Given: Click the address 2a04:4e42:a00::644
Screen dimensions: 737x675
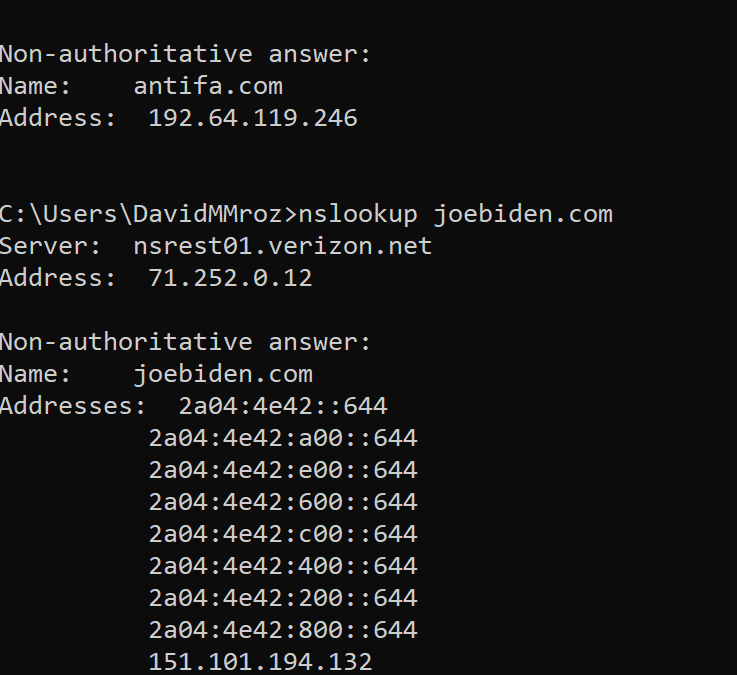Looking at the screenshot, I should point(283,438).
